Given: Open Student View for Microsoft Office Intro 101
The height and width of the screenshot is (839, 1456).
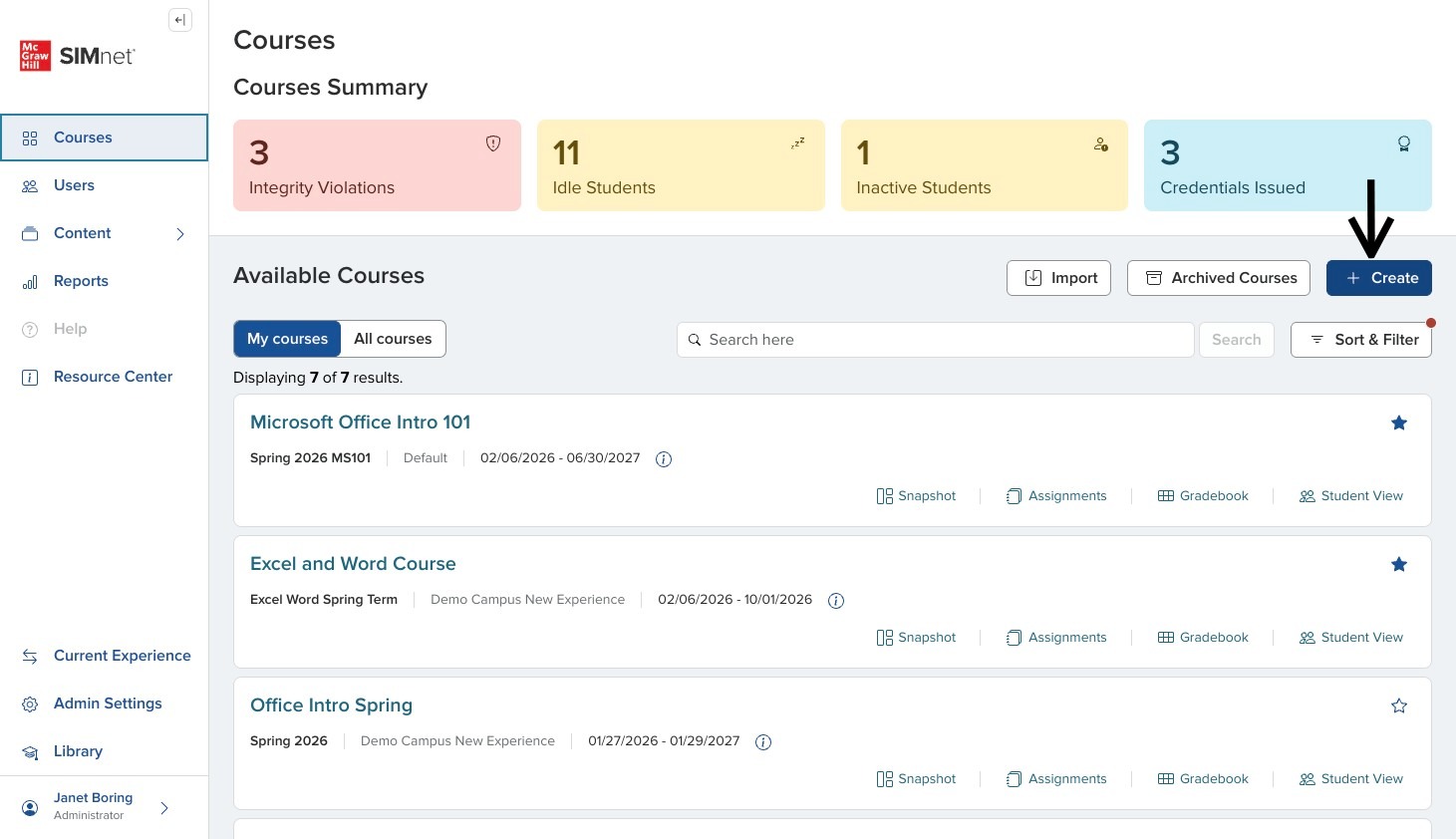Looking at the screenshot, I should point(1351,496).
